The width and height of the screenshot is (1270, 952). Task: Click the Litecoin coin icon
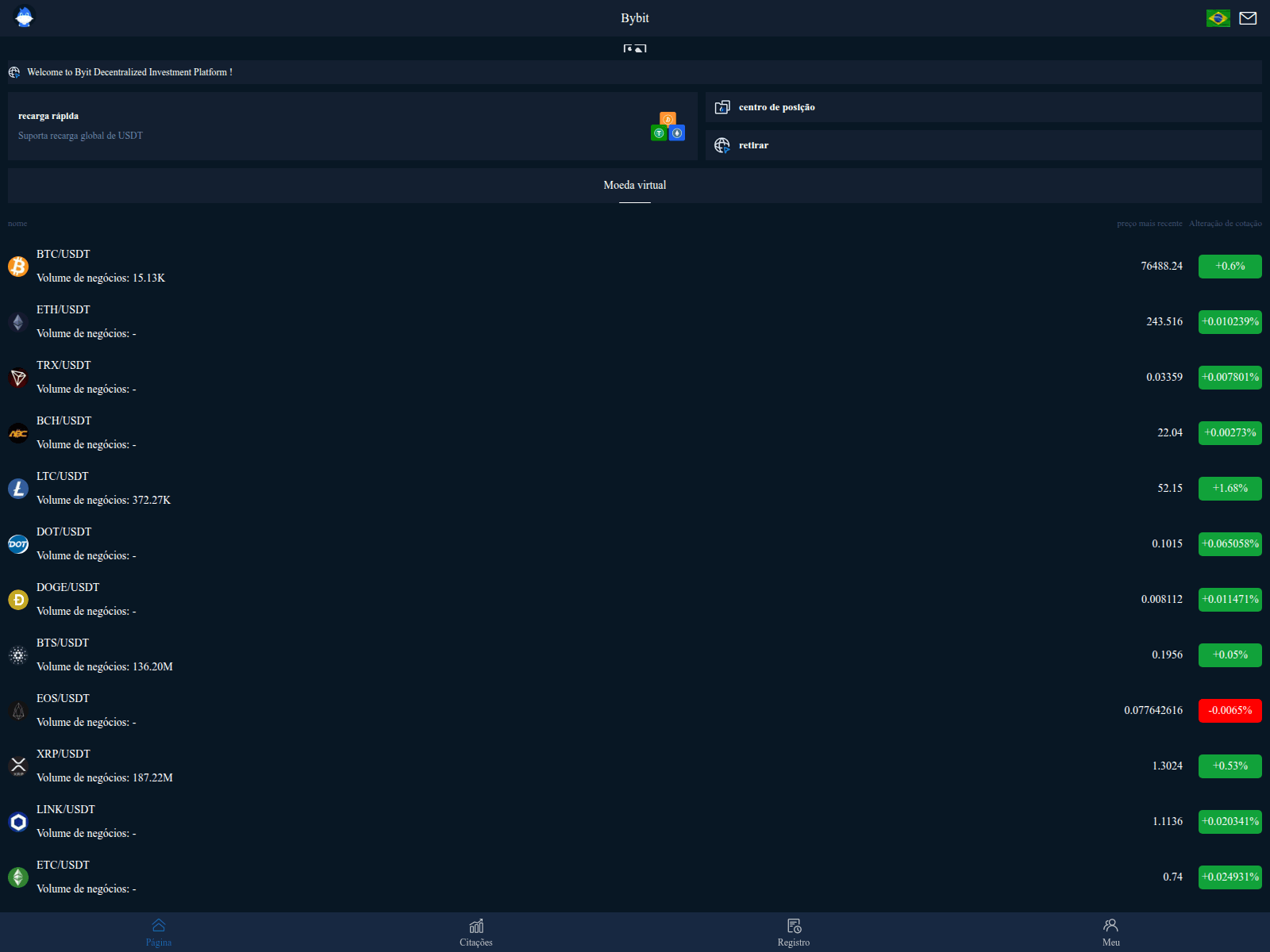tap(18, 489)
